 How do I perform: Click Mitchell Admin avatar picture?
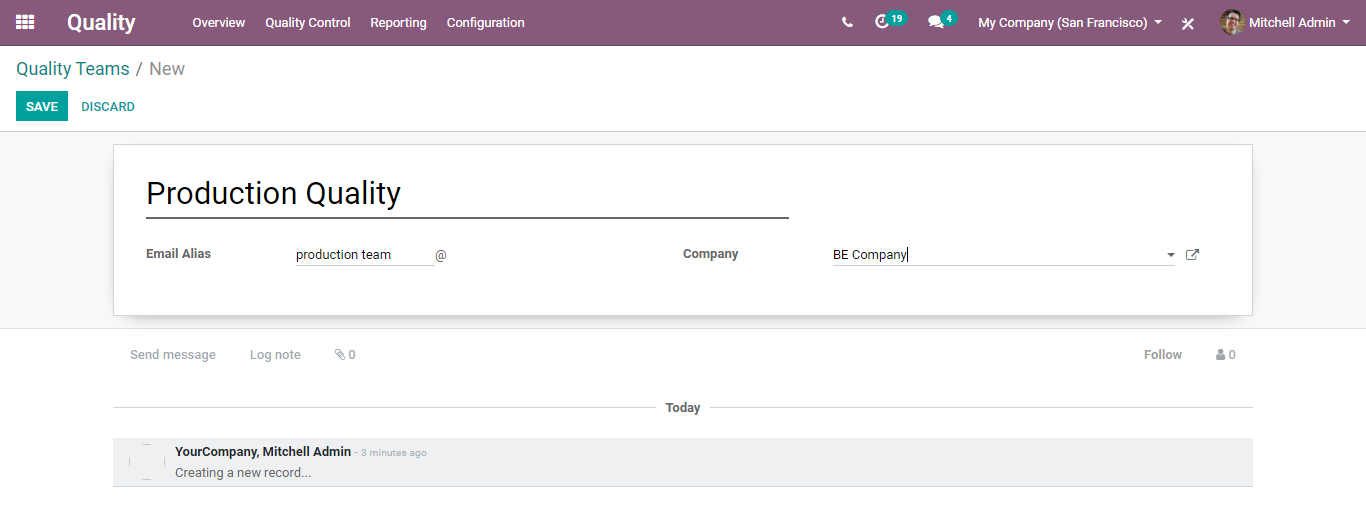coord(1232,22)
